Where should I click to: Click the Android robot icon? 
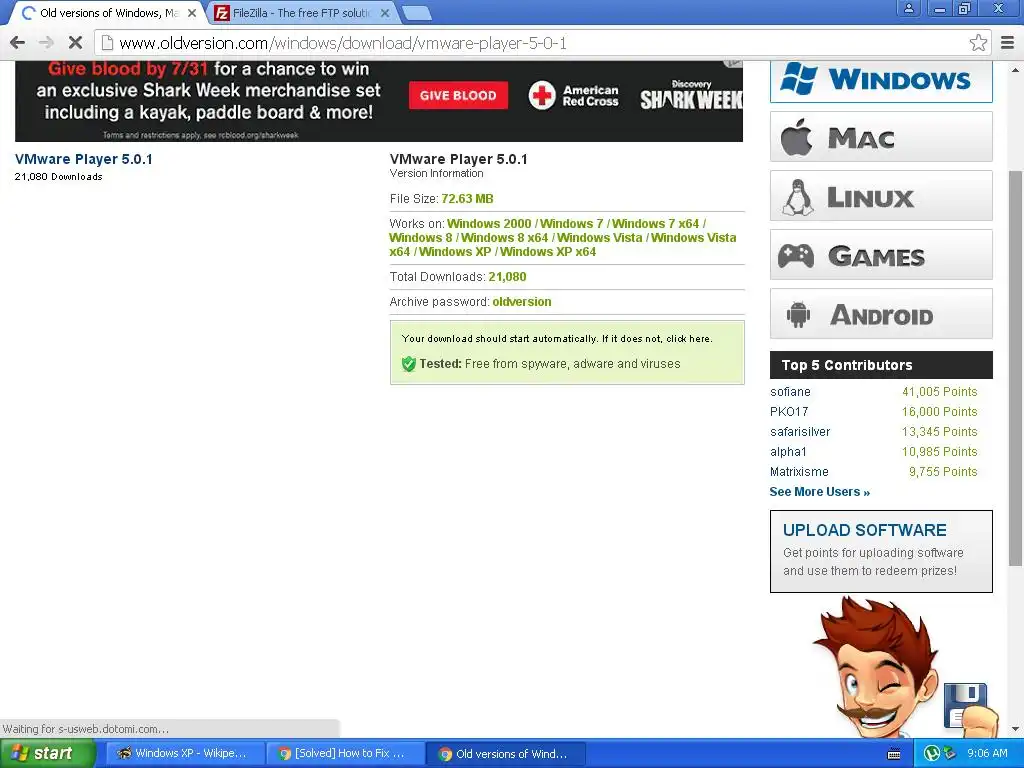point(798,314)
